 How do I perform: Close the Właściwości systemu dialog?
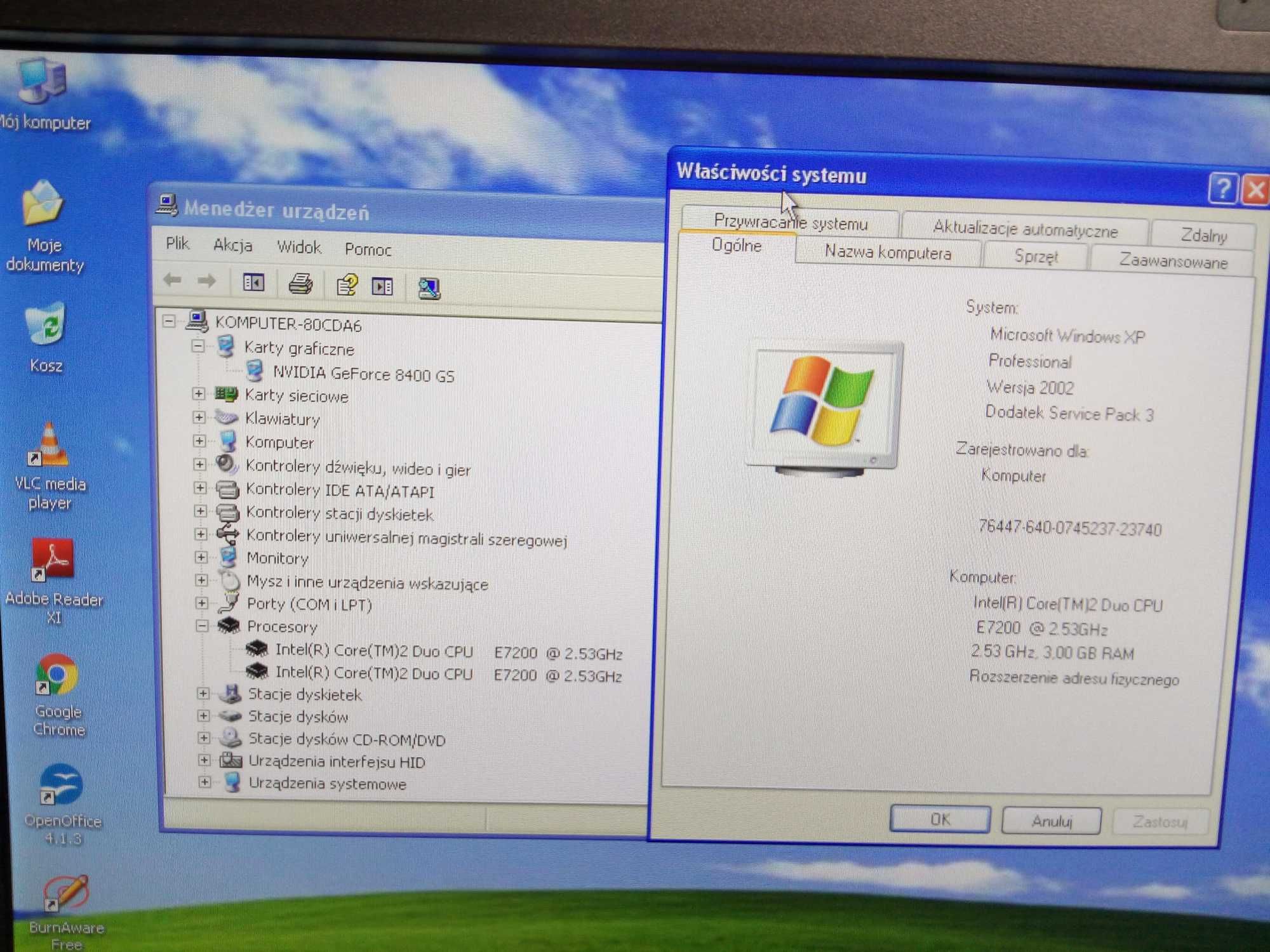(1255, 190)
